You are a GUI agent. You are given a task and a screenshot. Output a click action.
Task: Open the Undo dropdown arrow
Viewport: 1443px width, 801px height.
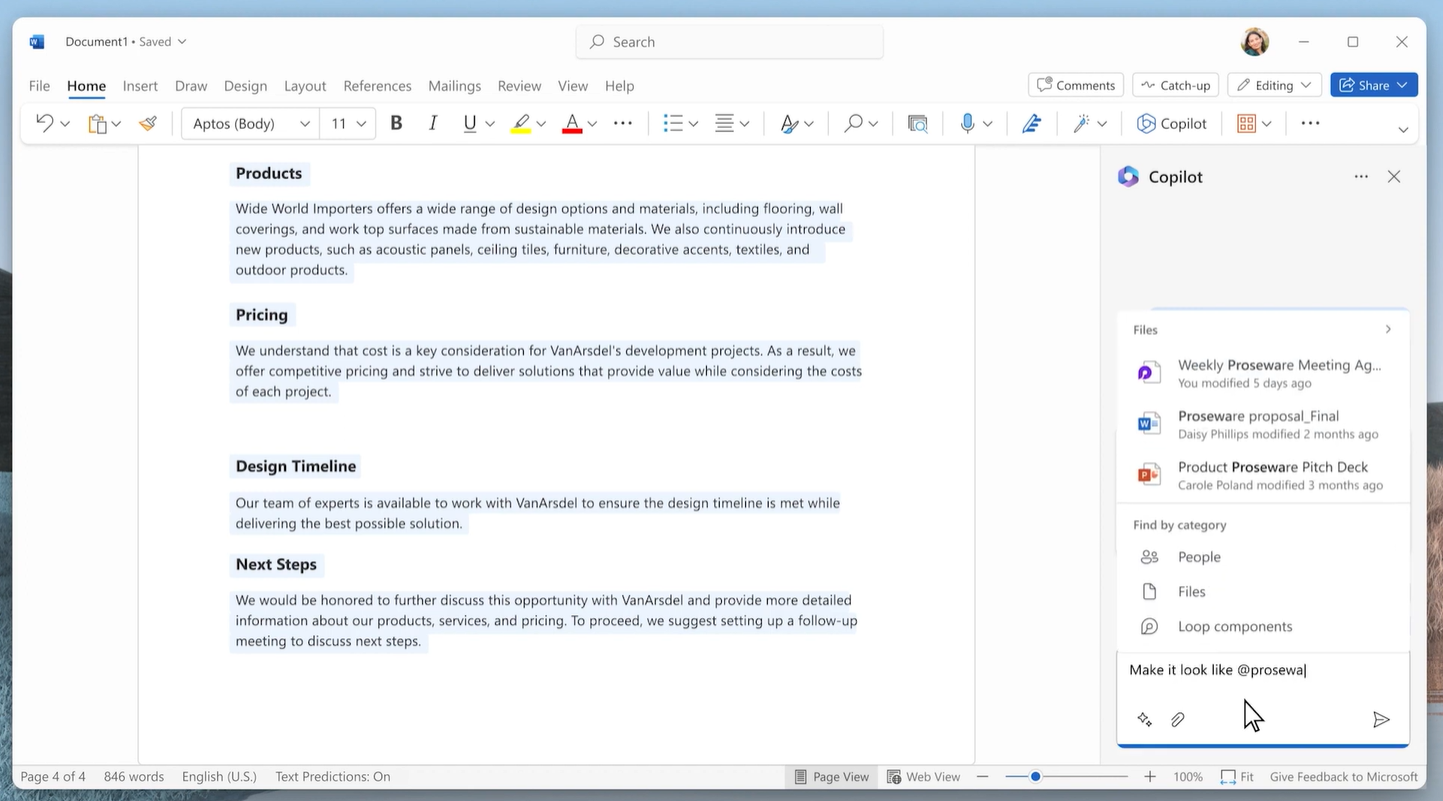coord(65,124)
